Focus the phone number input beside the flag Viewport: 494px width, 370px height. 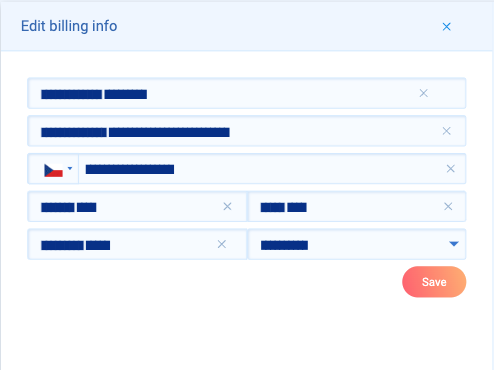click(x=272, y=169)
